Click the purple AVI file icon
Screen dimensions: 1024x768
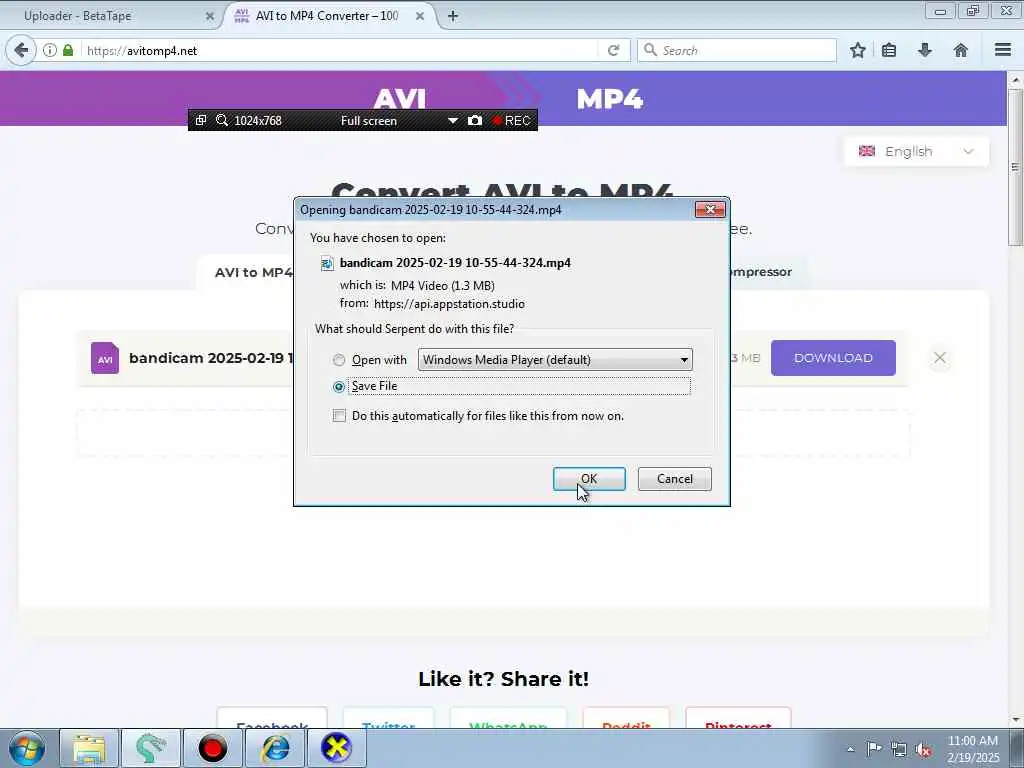tap(104, 358)
